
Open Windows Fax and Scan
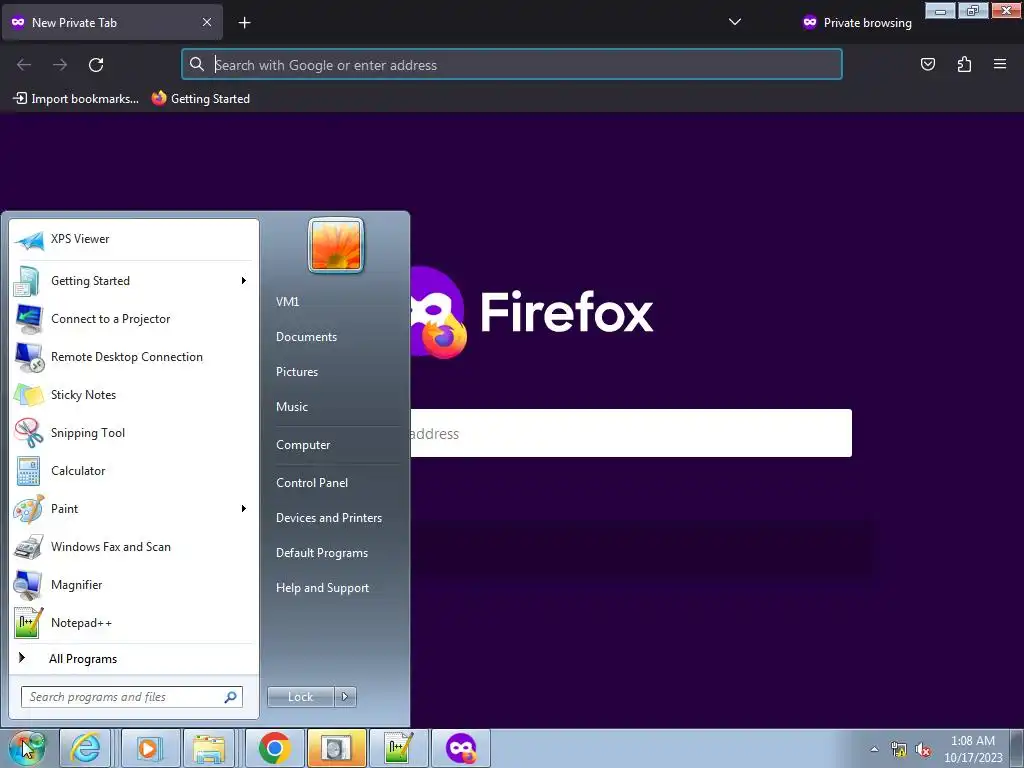point(134,547)
